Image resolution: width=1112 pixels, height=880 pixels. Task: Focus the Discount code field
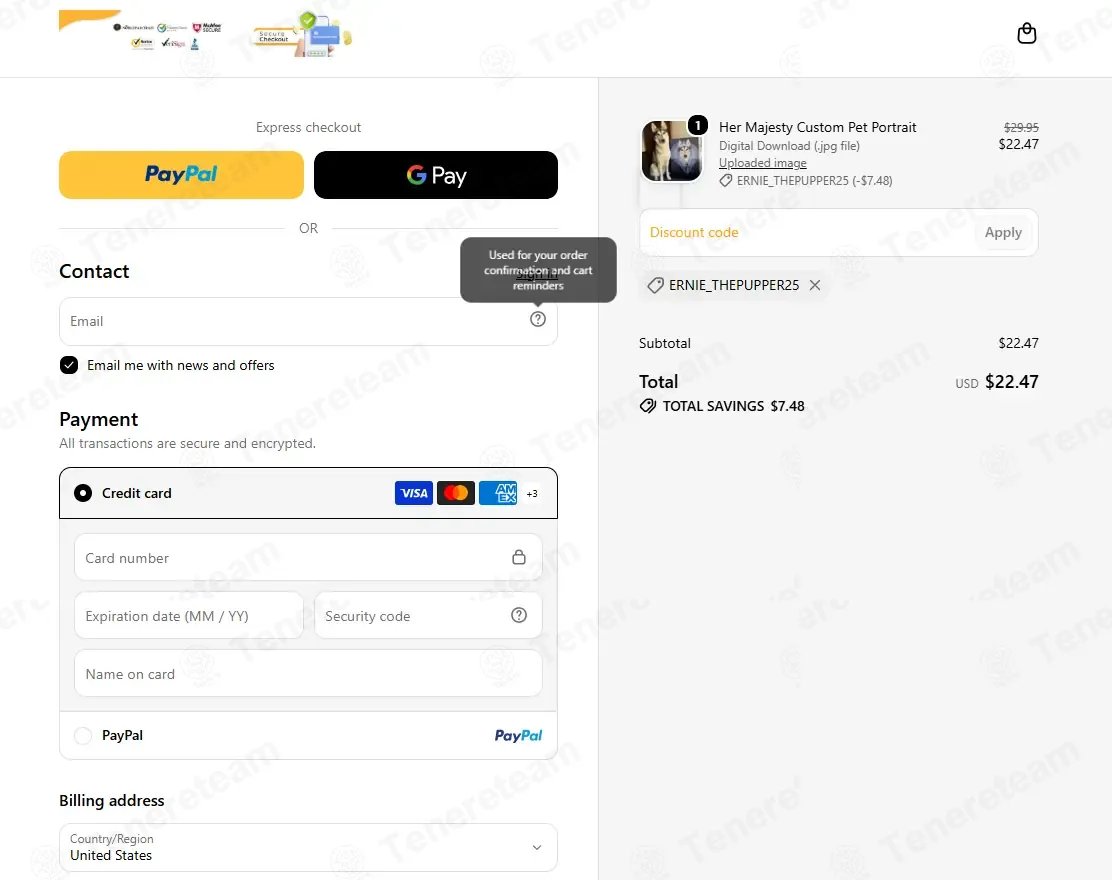point(808,233)
